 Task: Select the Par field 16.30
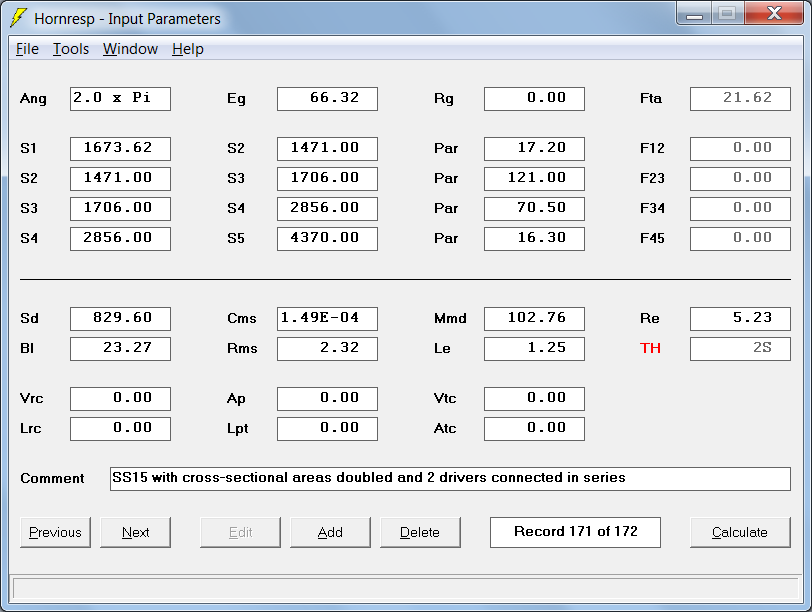click(x=534, y=239)
